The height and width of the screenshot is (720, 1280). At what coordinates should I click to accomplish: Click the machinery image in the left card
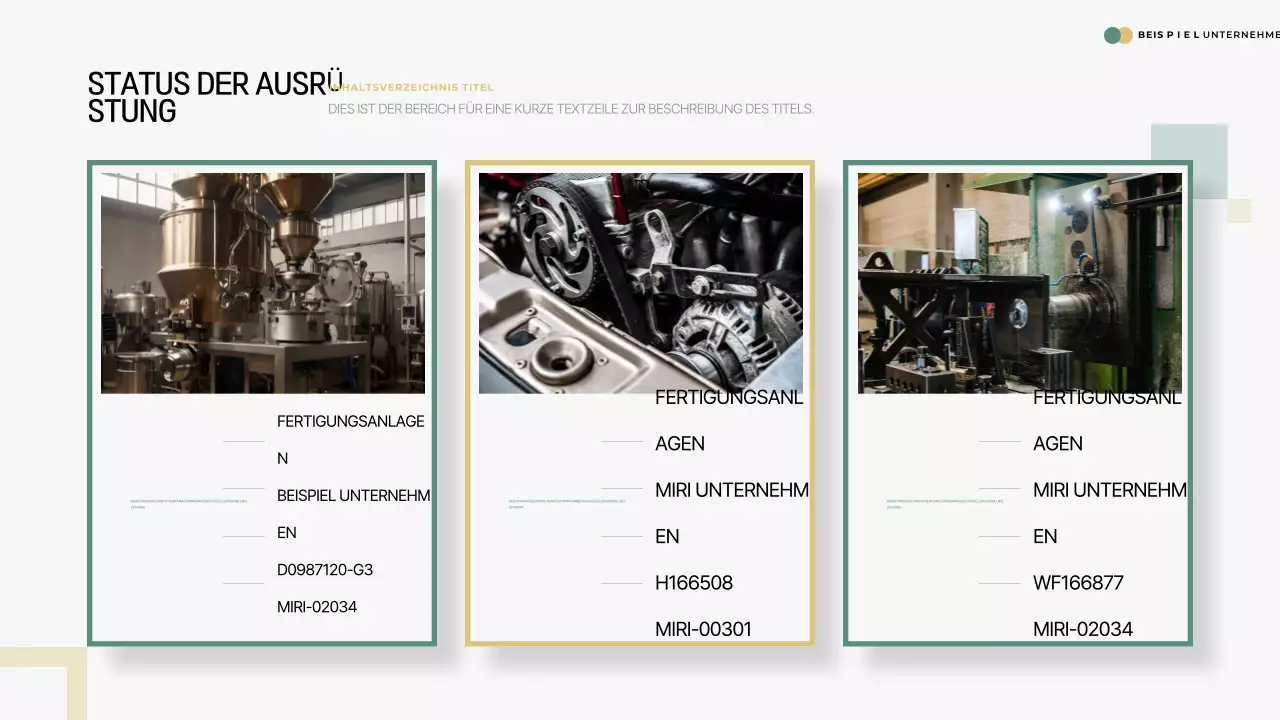[262, 281]
